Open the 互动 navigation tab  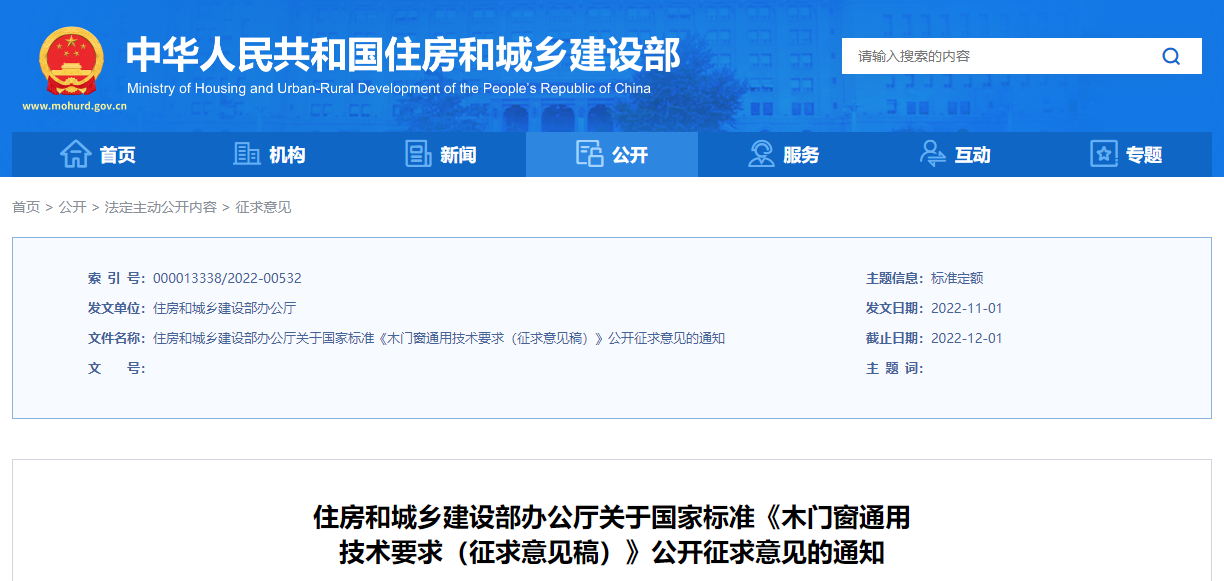point(955,154)
